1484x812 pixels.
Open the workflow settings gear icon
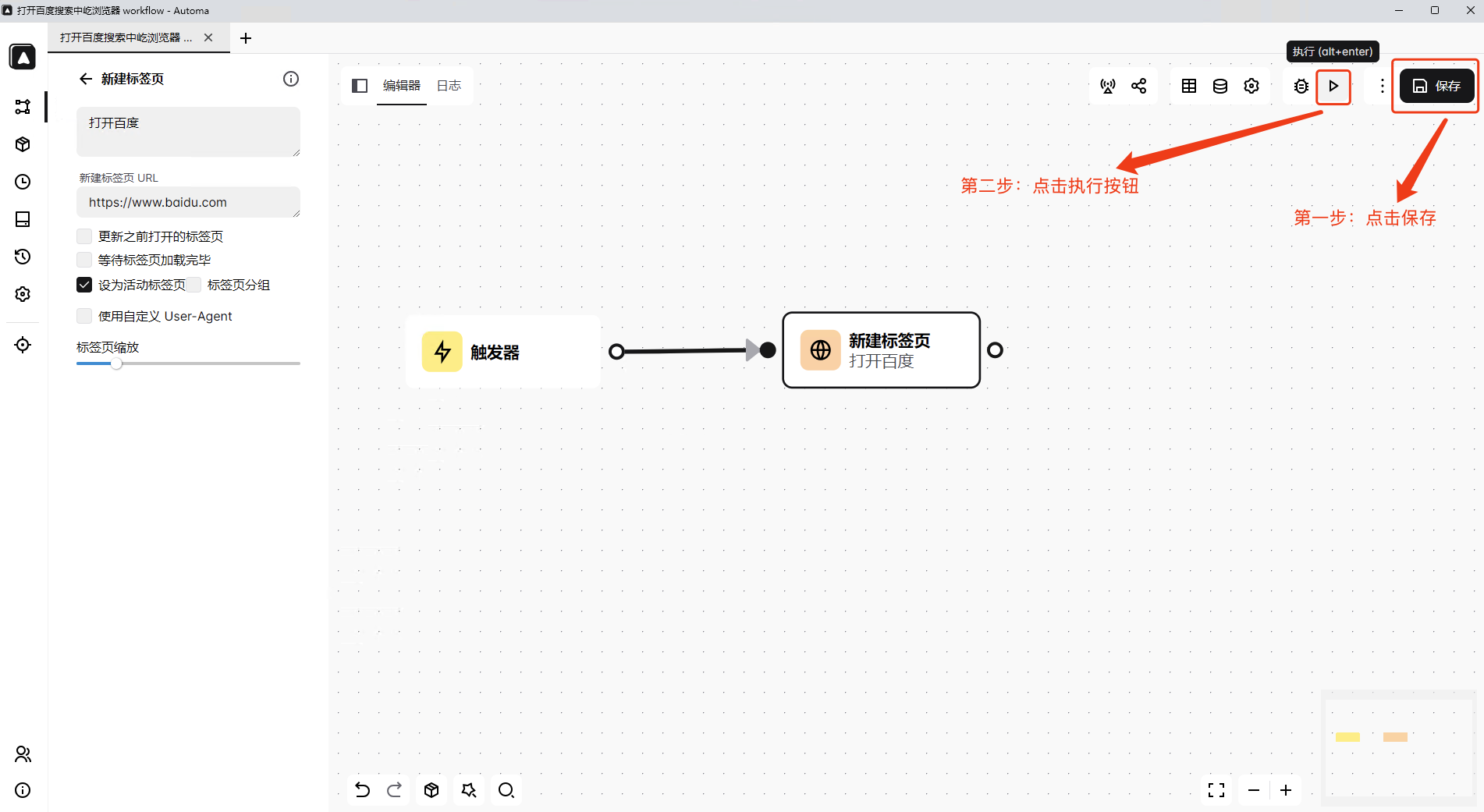(x=1251, y=86)
